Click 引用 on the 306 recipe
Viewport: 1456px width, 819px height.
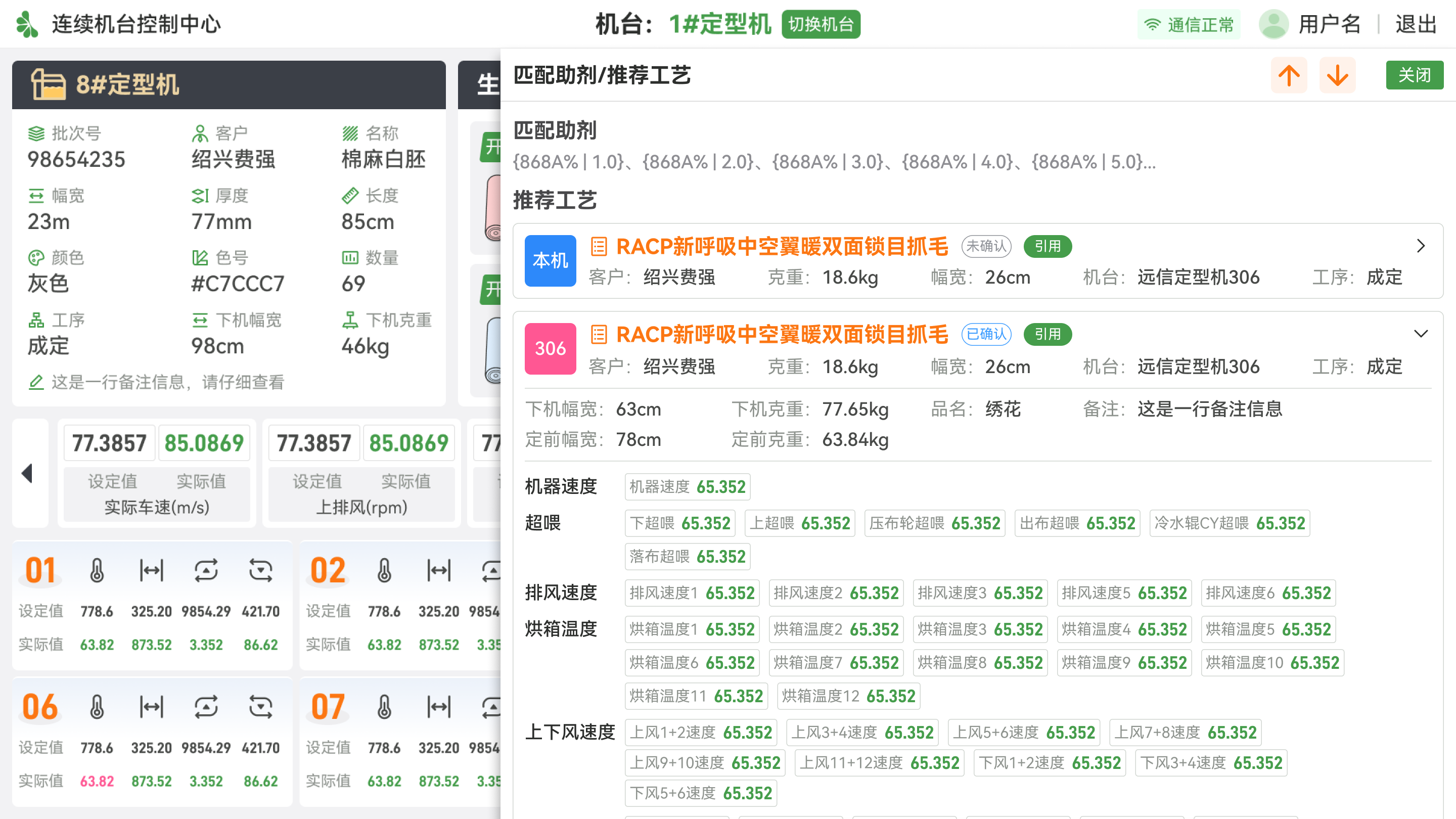click(x=1048, y=335)
